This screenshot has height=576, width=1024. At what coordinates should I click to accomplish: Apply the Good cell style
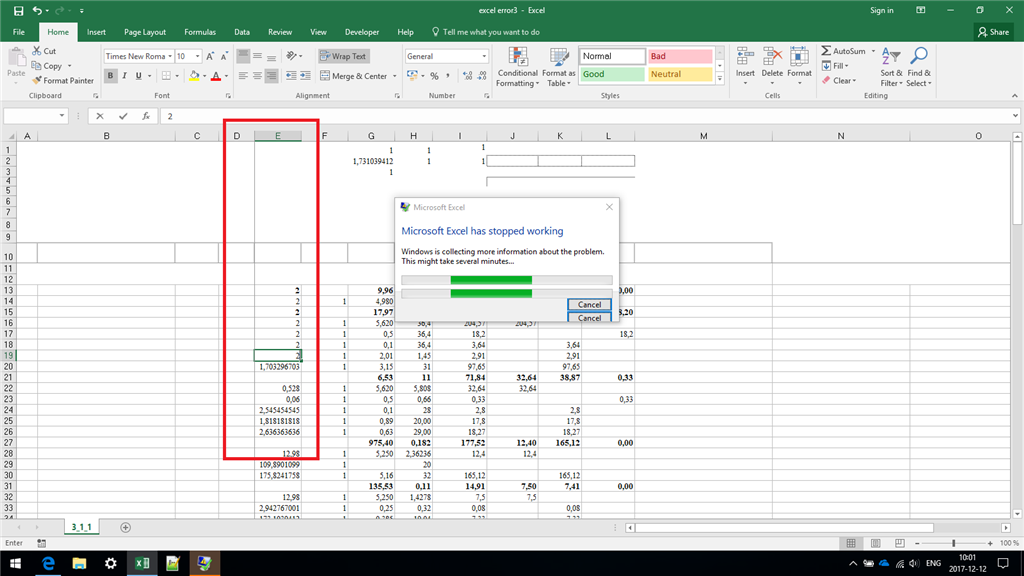pos(611,74)
